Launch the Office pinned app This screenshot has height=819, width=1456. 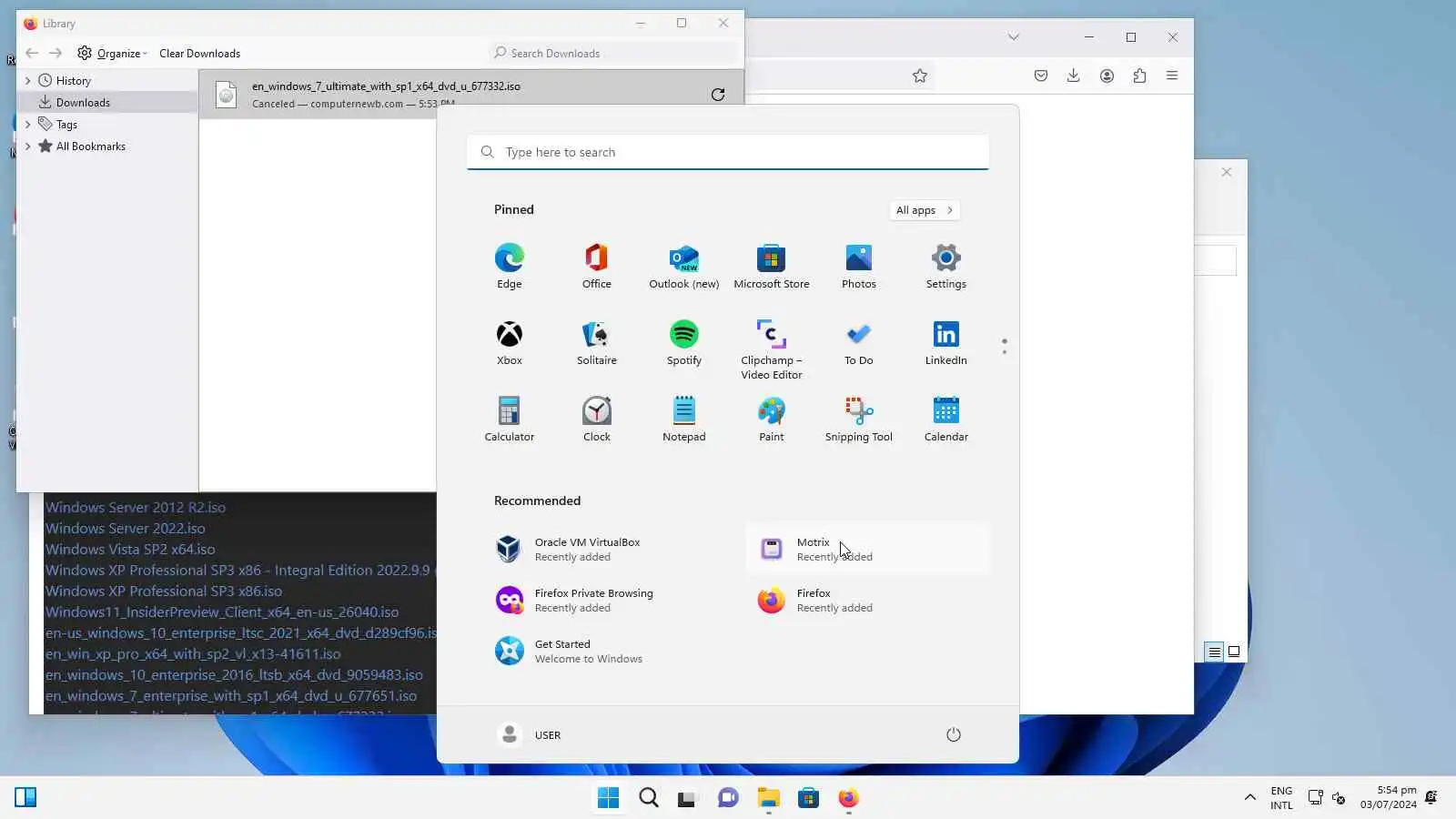click(x=597, y=266)
